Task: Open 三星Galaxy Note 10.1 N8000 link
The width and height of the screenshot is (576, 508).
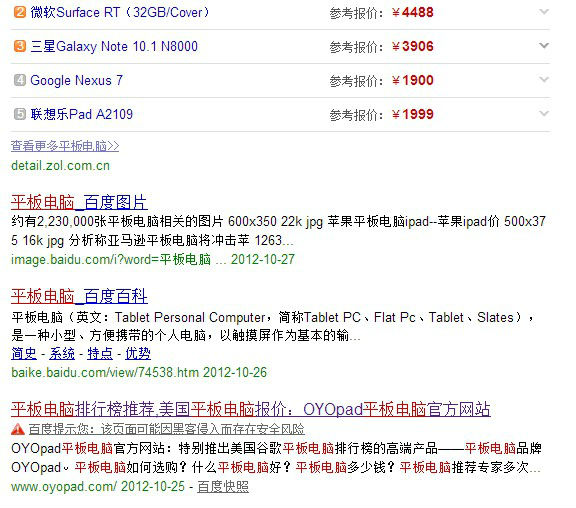Action: [114, 47]
